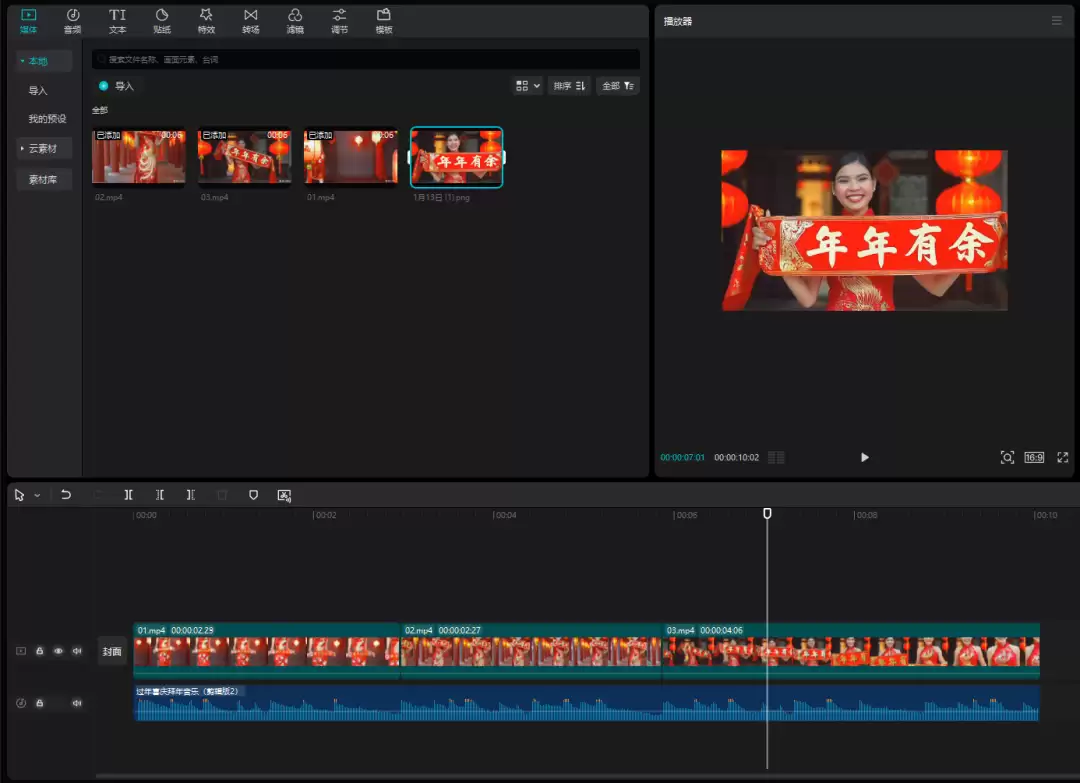This screenshot has height=783, width=1080.
Task: Mute the audio track's speaker icon
Action: [x=77, y=703]
